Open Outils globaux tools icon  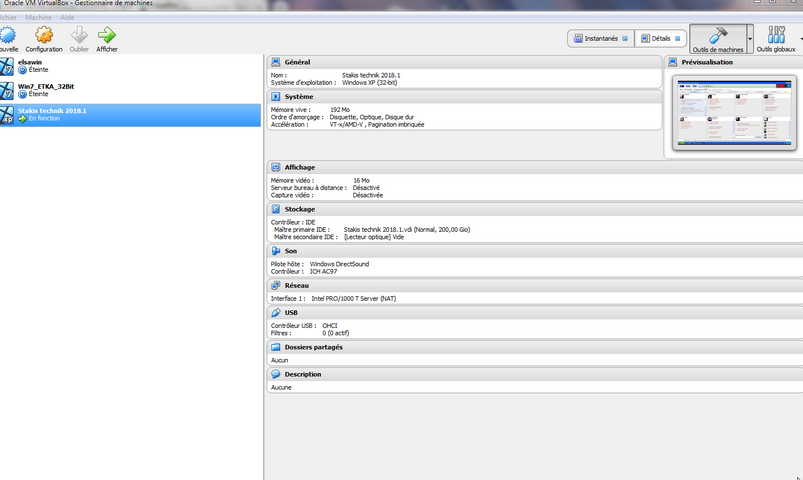(x=776, y=35)
